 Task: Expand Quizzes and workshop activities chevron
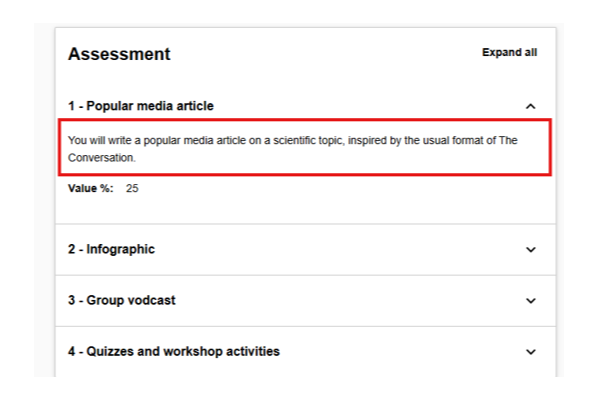pos(530,352)
